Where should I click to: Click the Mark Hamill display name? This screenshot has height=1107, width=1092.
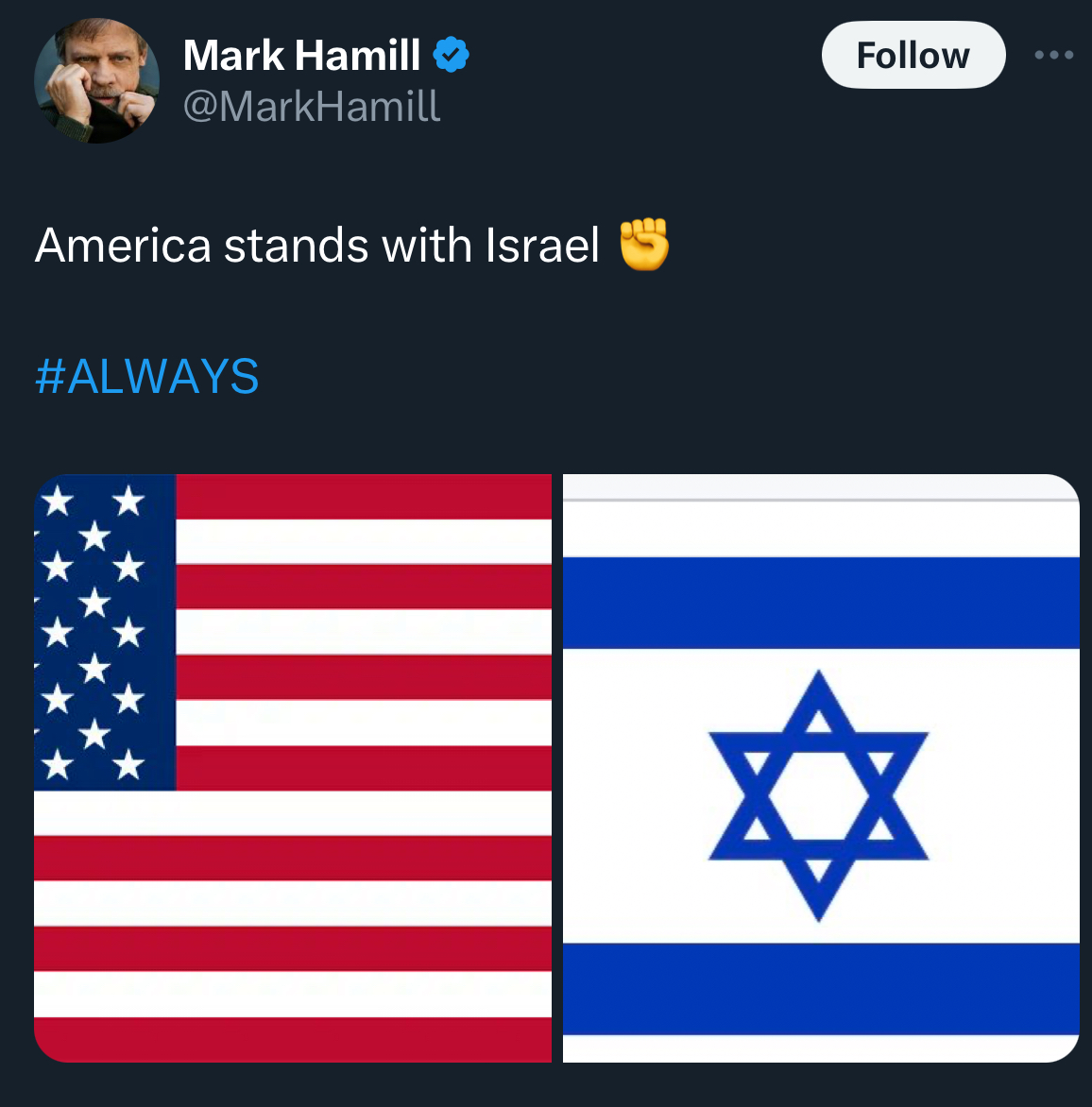301,55
